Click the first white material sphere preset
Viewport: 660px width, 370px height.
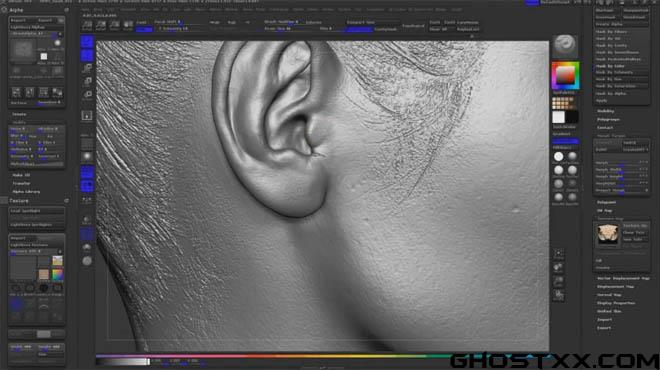click(559, 157)
